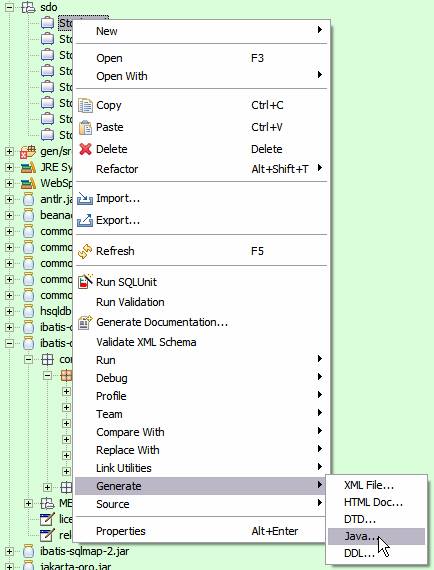The height and width of the screenshot is (570, 434).
Task: Click the Paste clipboard icon
Action: click(85, 127)
